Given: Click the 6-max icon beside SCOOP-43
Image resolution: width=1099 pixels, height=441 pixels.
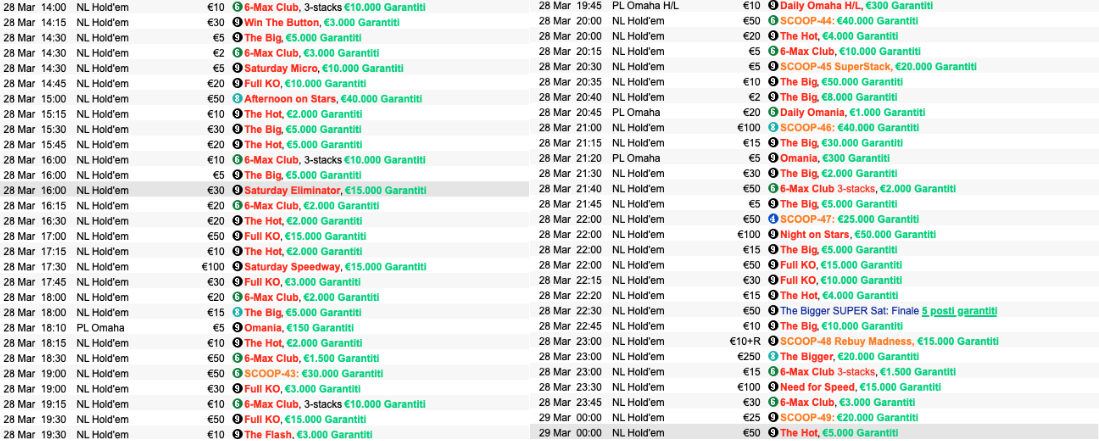Looking at the screenshot, I should (237, 374).
